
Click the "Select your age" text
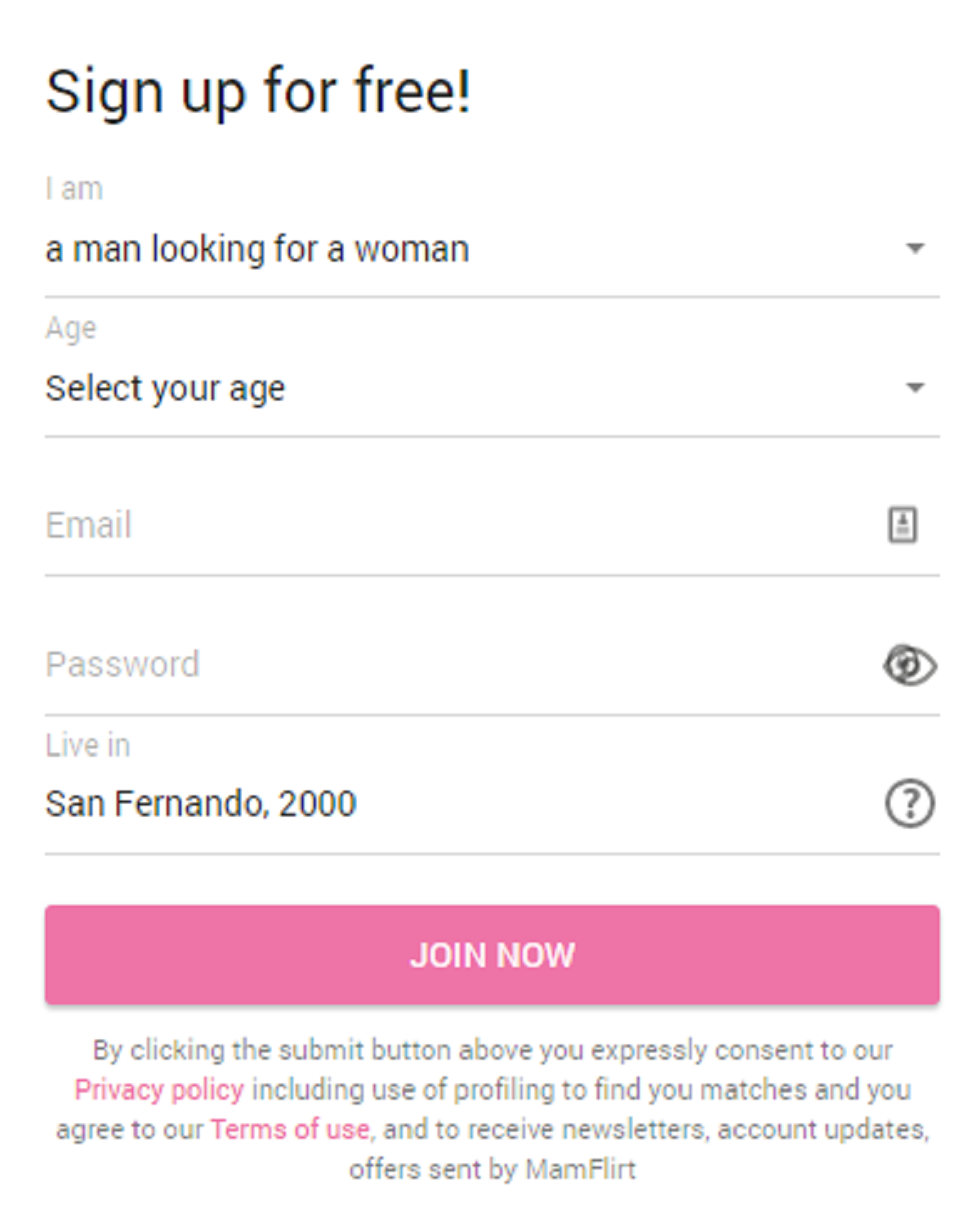166,389
